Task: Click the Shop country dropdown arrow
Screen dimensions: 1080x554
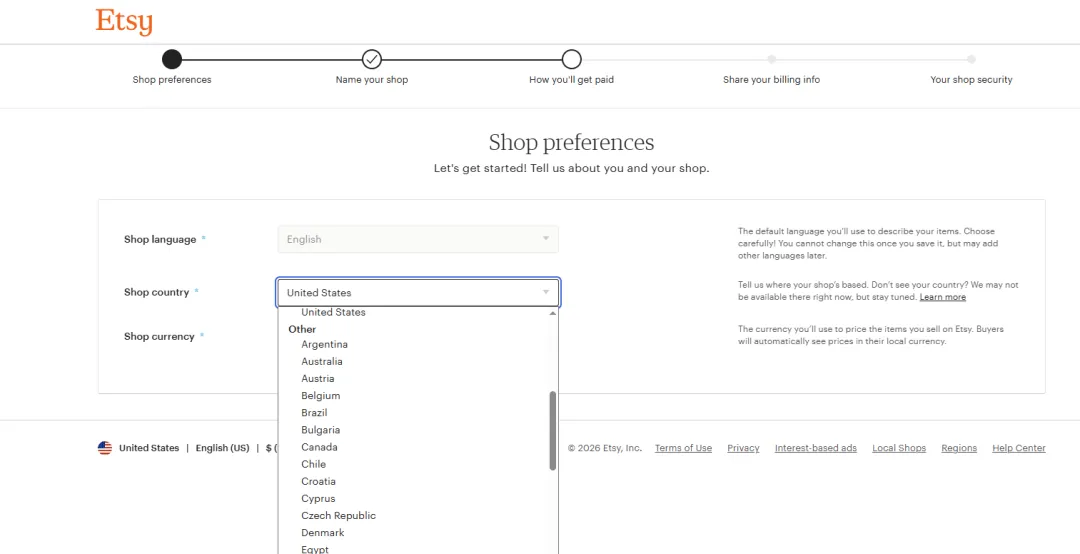Action: point(546,293)
